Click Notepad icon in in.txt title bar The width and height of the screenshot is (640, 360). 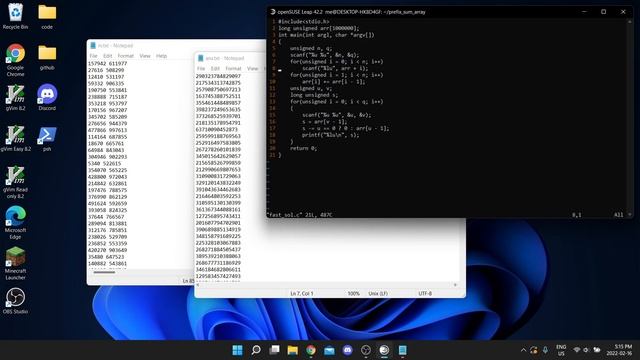pyautogui.click(x=93, y=45)
